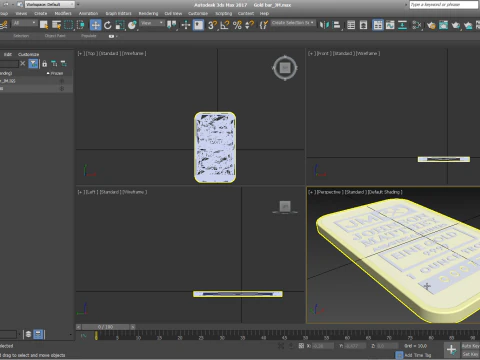Clear the Scene Explorer search filter X
The width and height of the screenshot is (480, 360).
[22, 63]
